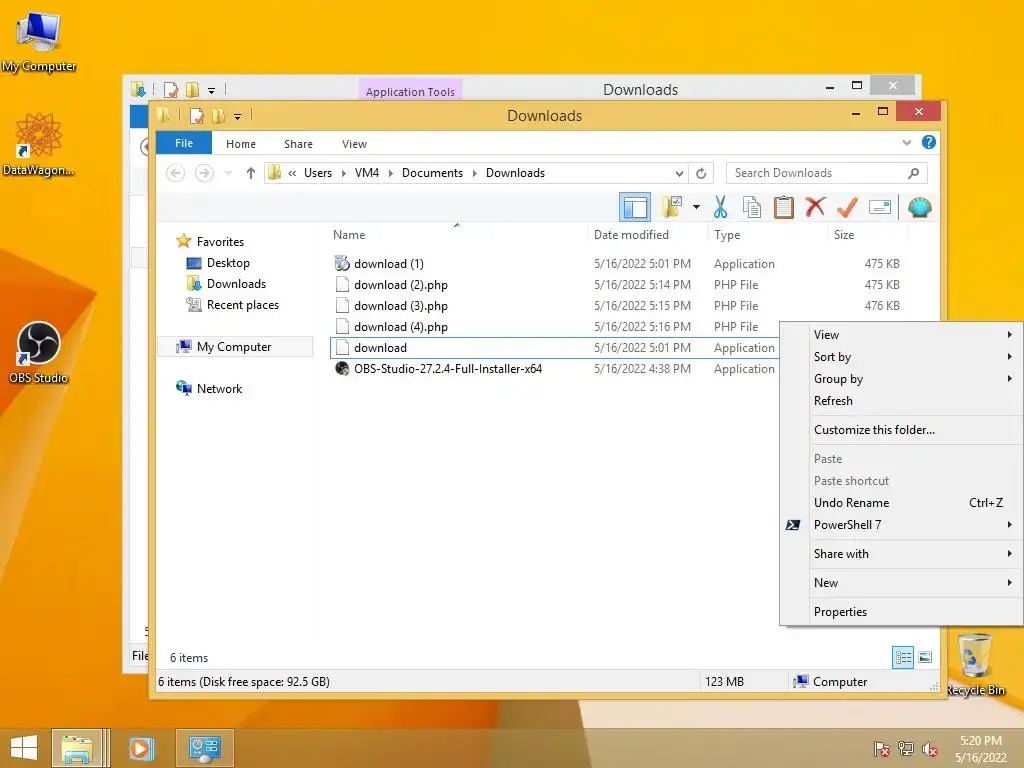1024x768 pixels.
Task: Select Network in navigation pane
Action: [x=219, y=389]
